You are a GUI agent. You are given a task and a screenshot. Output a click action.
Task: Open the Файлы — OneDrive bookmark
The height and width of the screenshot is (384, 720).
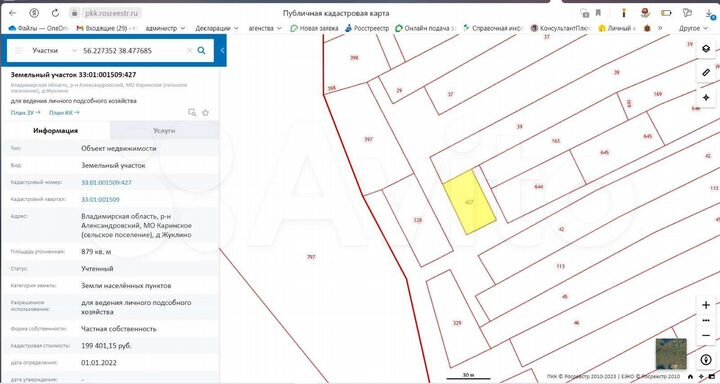point(39,28)
